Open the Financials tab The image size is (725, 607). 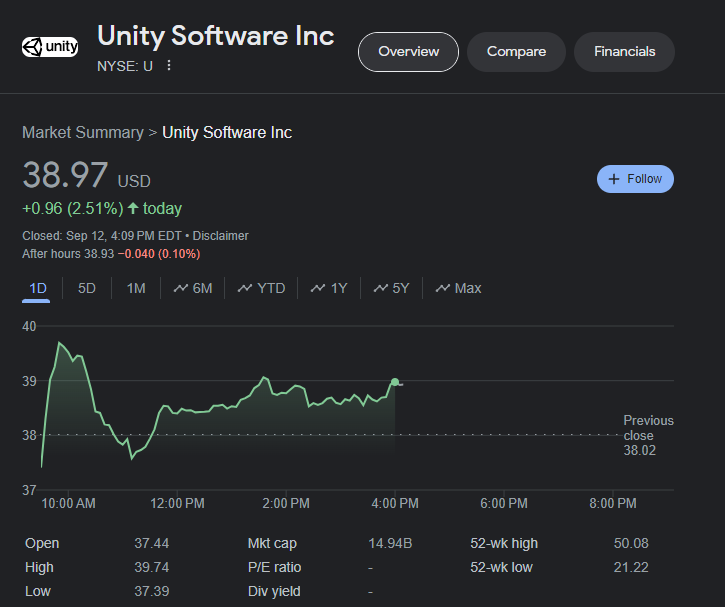coord(624,52)
